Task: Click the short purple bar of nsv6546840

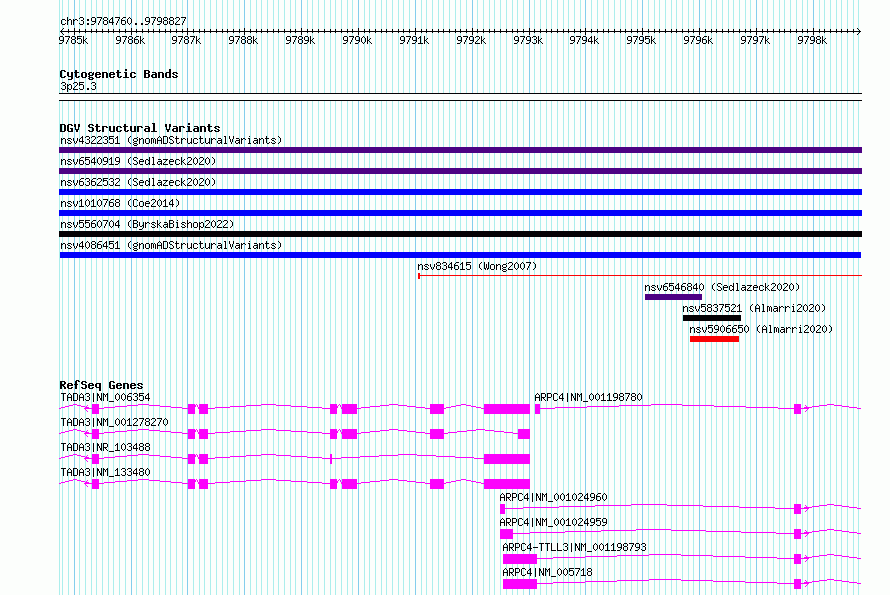Action: (673, 297)
